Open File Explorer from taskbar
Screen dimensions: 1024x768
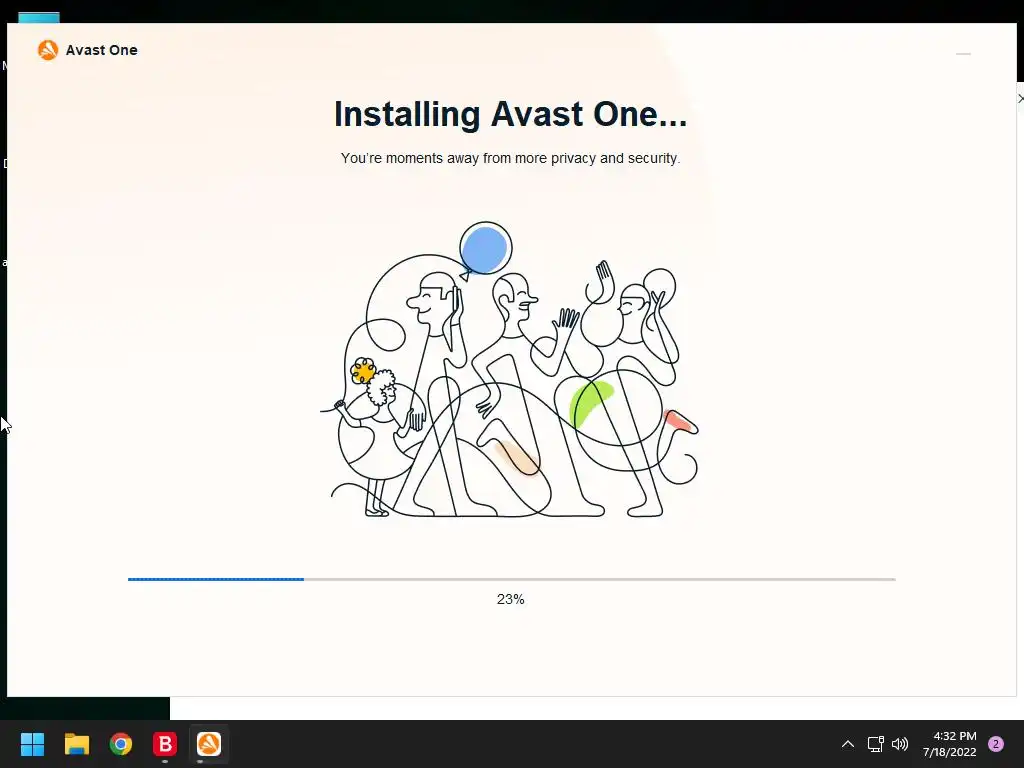[x=76, y=744]
